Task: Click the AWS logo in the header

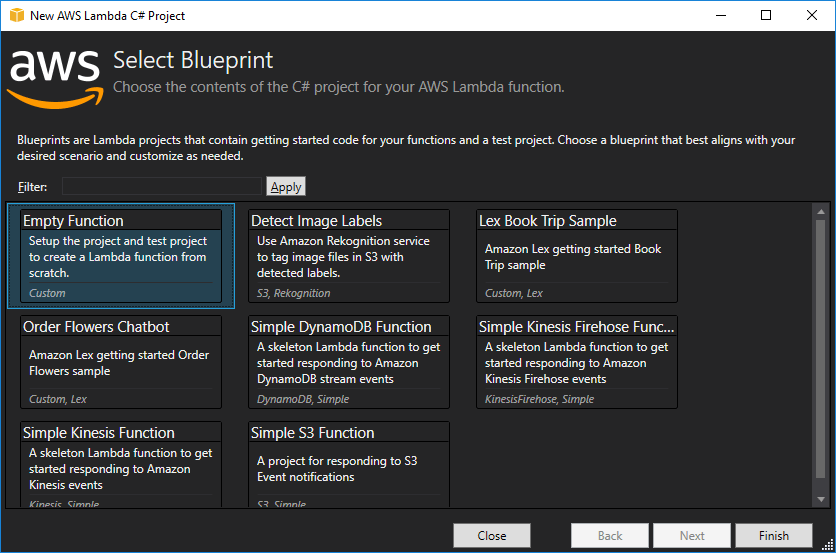Action: (55, 74)
